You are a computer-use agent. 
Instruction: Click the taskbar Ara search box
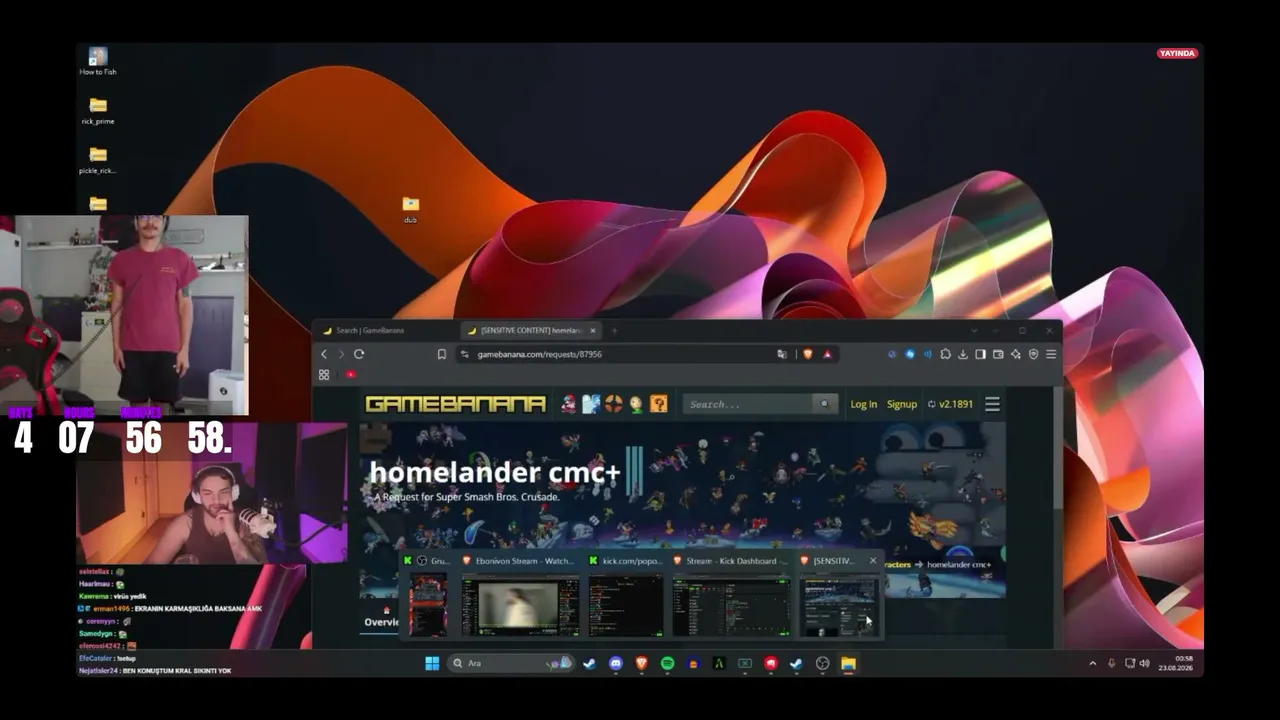coord(510,663)
